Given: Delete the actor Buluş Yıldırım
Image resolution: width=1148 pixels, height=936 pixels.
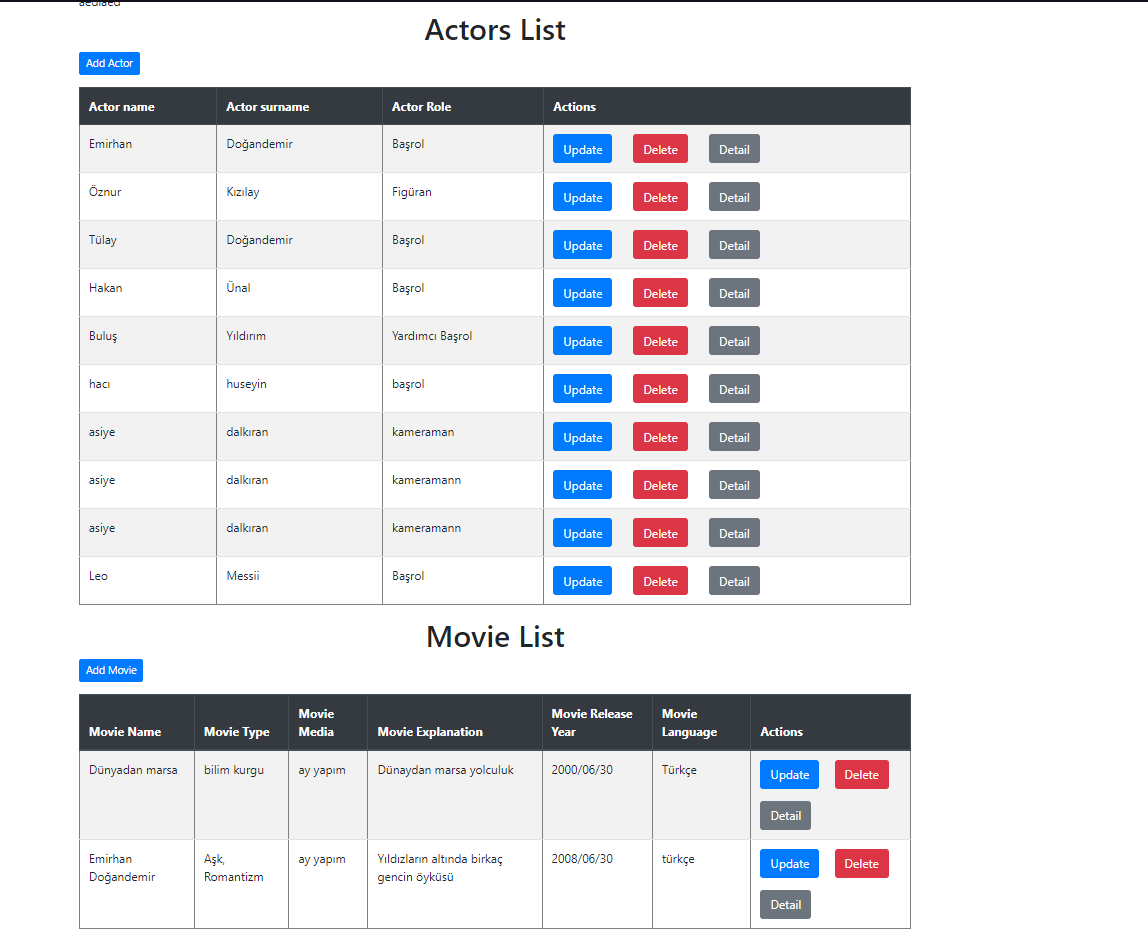Looking at the screenshot, I should (660, 340).
